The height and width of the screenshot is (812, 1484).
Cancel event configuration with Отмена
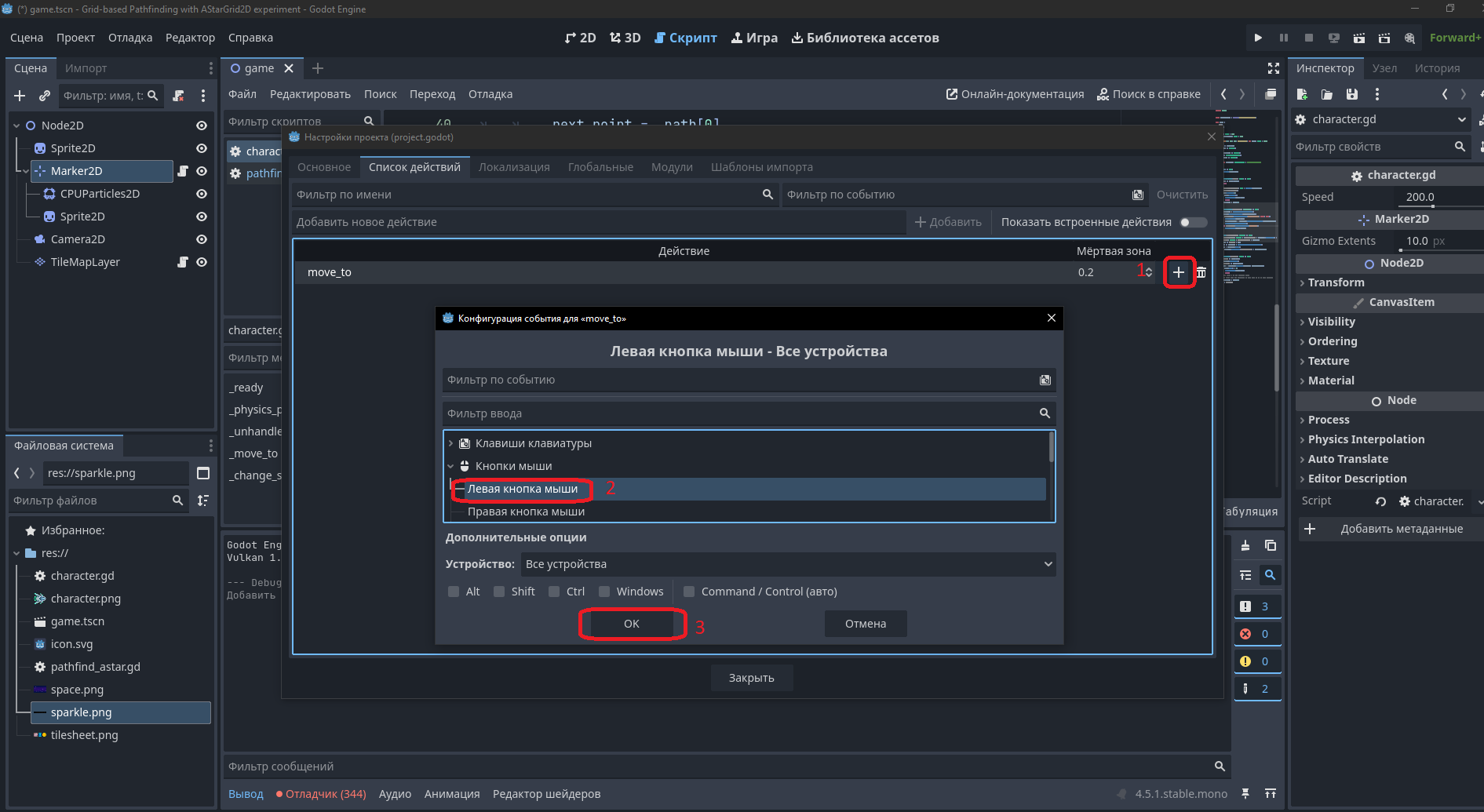866,624
